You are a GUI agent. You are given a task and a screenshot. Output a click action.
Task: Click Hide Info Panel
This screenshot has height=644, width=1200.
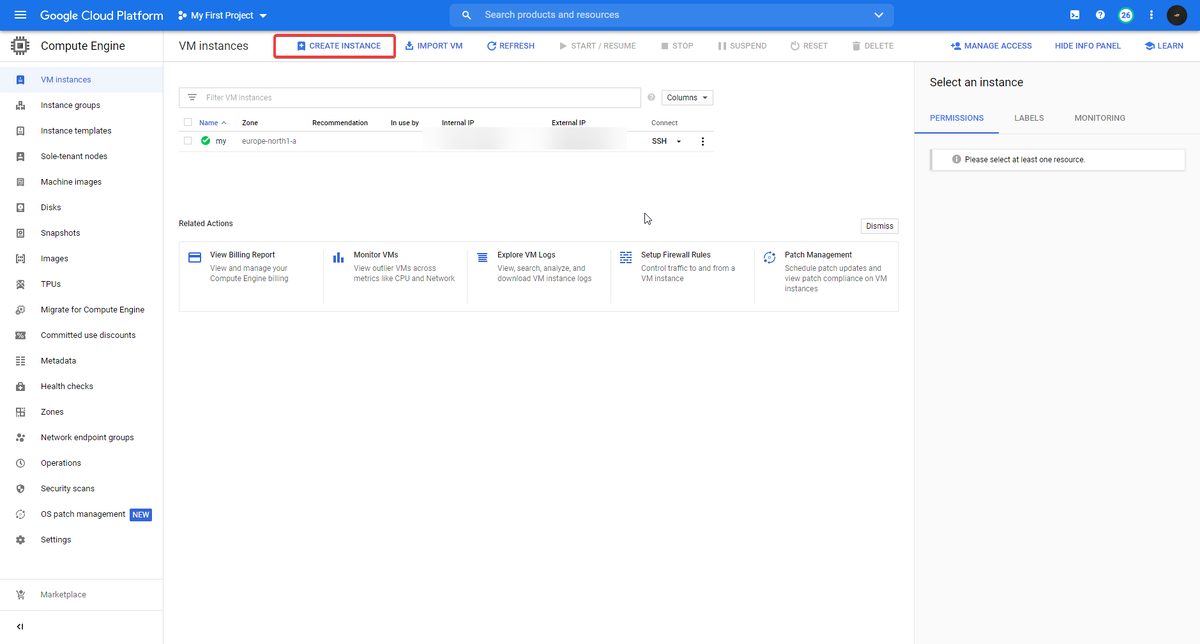pyautogui.click(x=1088, y=46)
